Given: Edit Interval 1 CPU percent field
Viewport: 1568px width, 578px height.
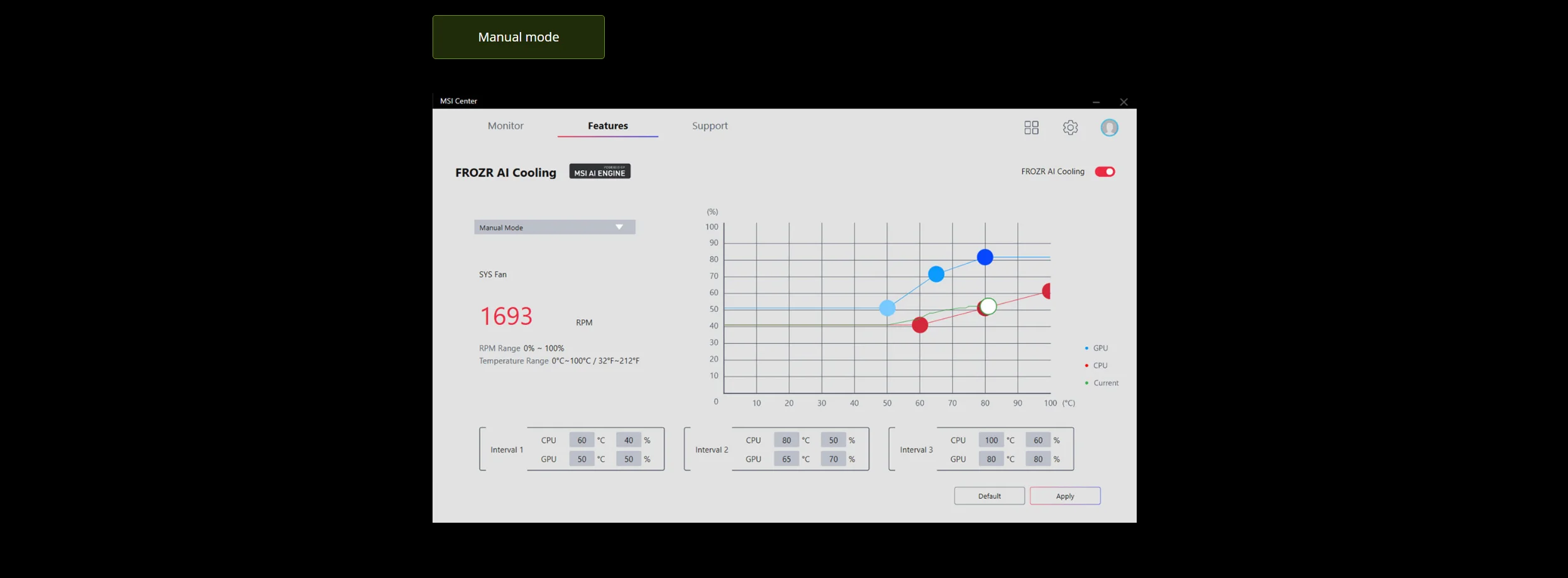Looking at the screenshot, I should (629, 440).
